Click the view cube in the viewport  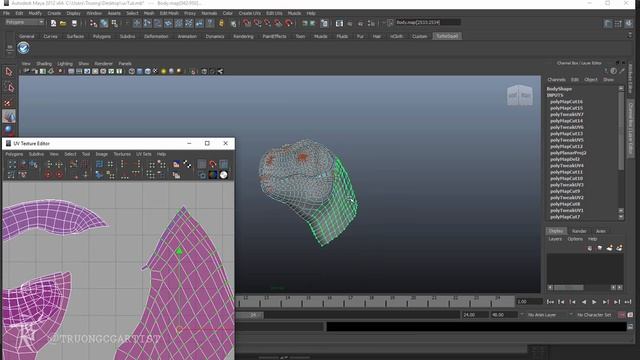[520, 96]
